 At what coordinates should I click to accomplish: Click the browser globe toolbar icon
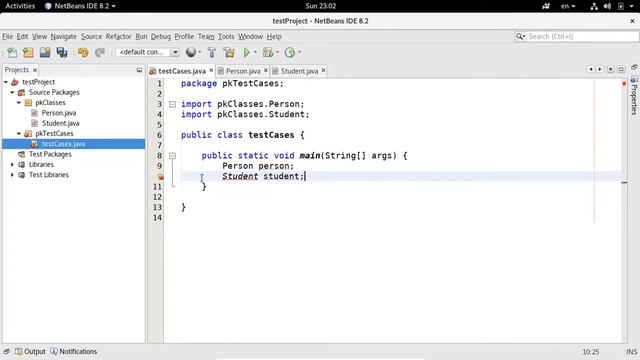click(190, 52)
